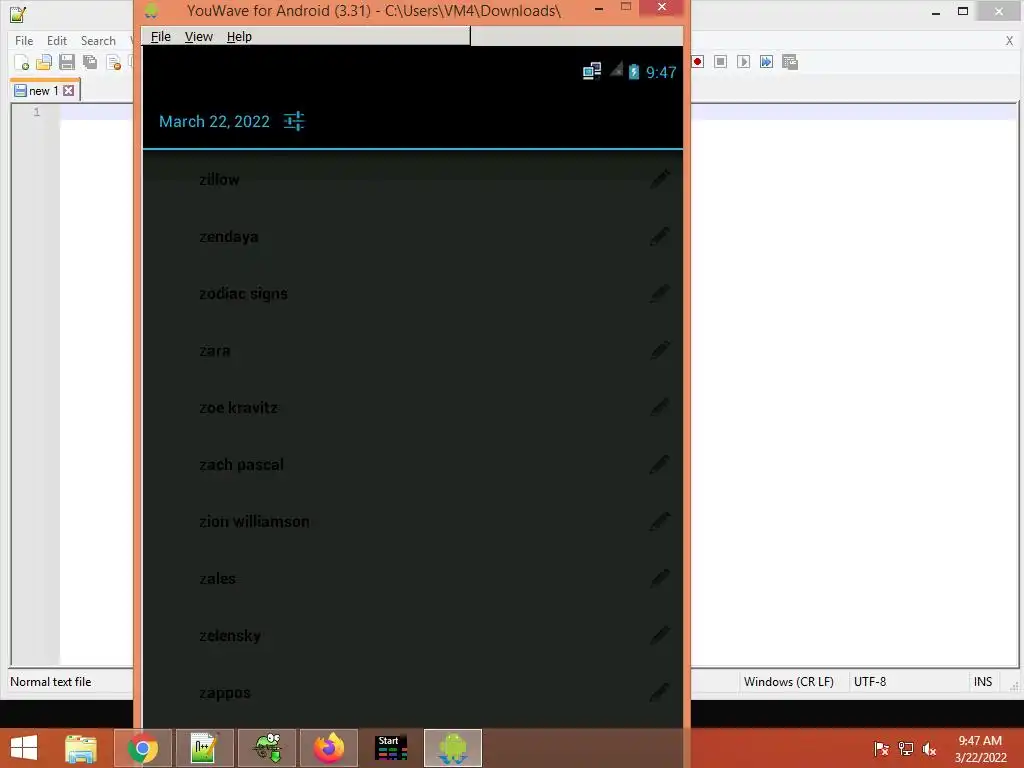Select the zillow search suggestion
The image size is (1024, 768).
(219, 180)
